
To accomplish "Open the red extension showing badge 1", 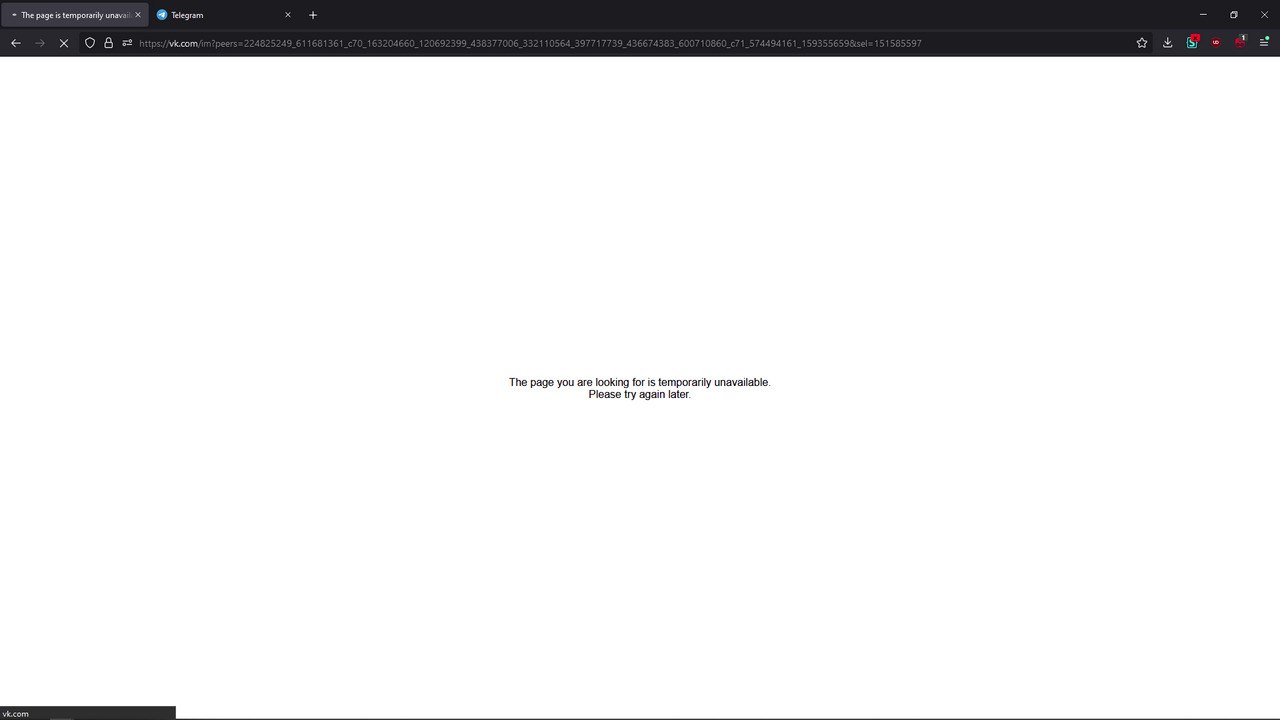I will coord(1240,42).
